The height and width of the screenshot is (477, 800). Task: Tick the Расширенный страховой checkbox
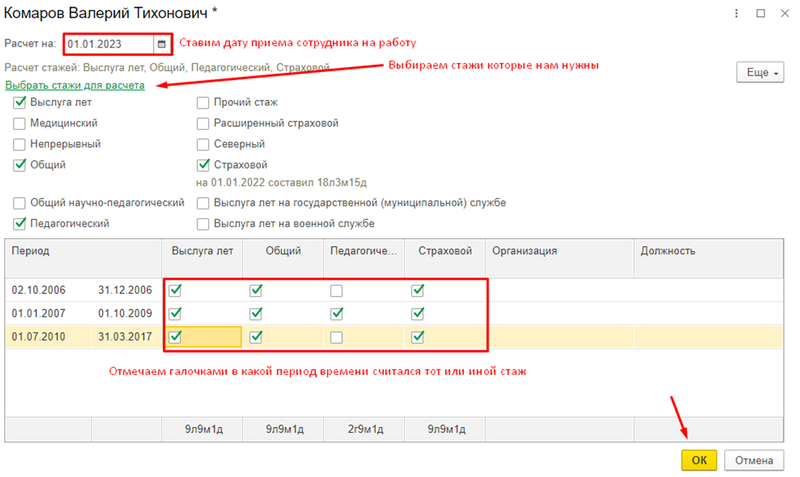click(x=203, y=123)
